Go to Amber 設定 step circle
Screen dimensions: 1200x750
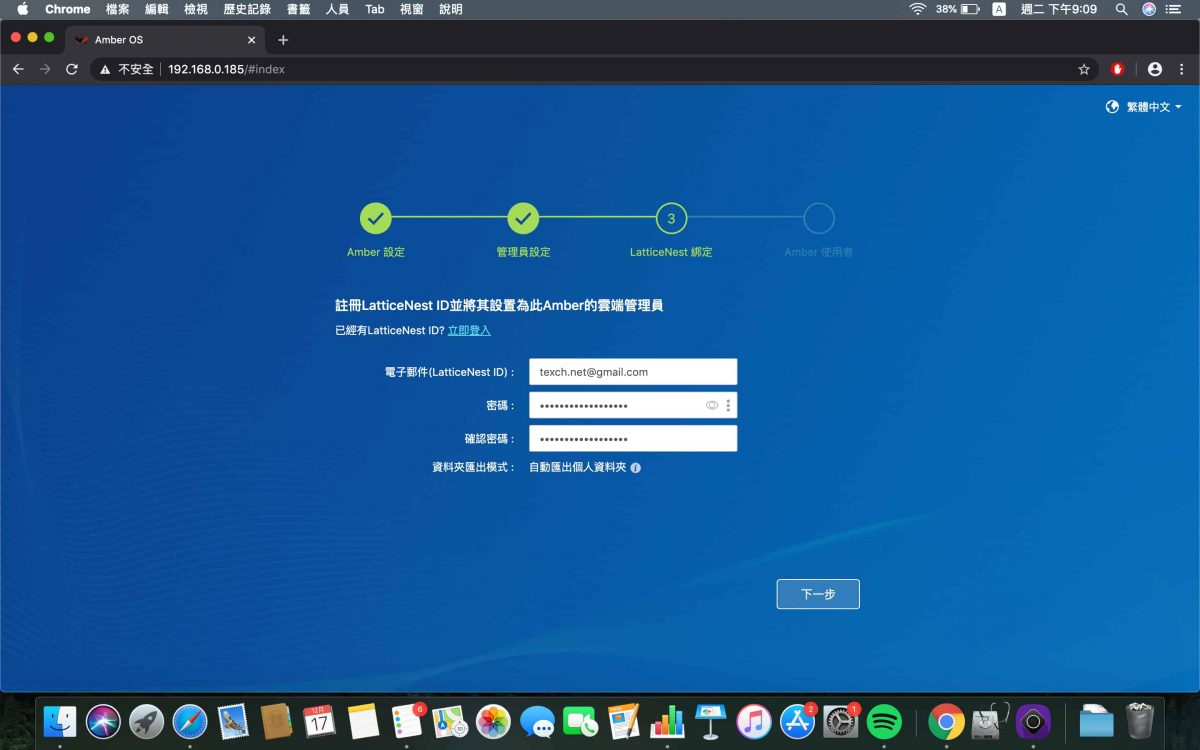pyautogui.click(x=376, y=218)
